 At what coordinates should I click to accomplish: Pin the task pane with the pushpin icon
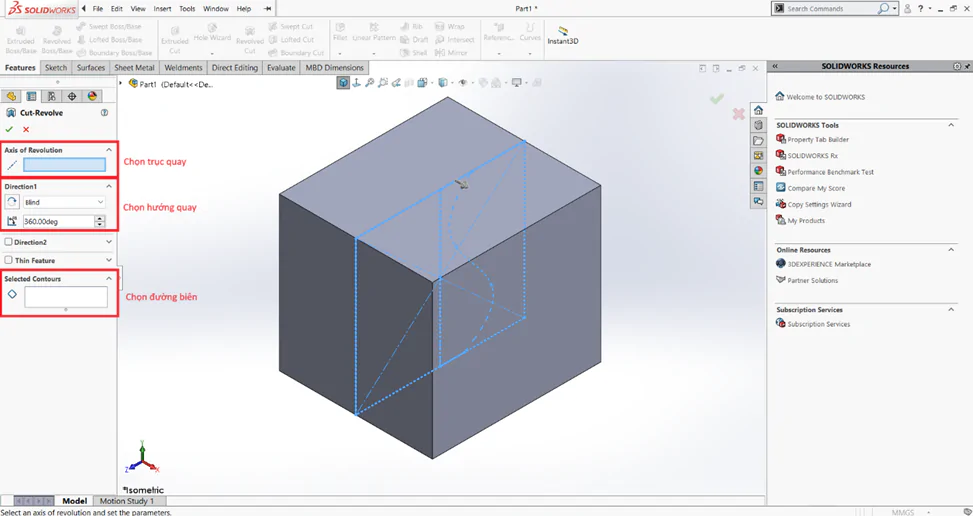tap(967, 66)
